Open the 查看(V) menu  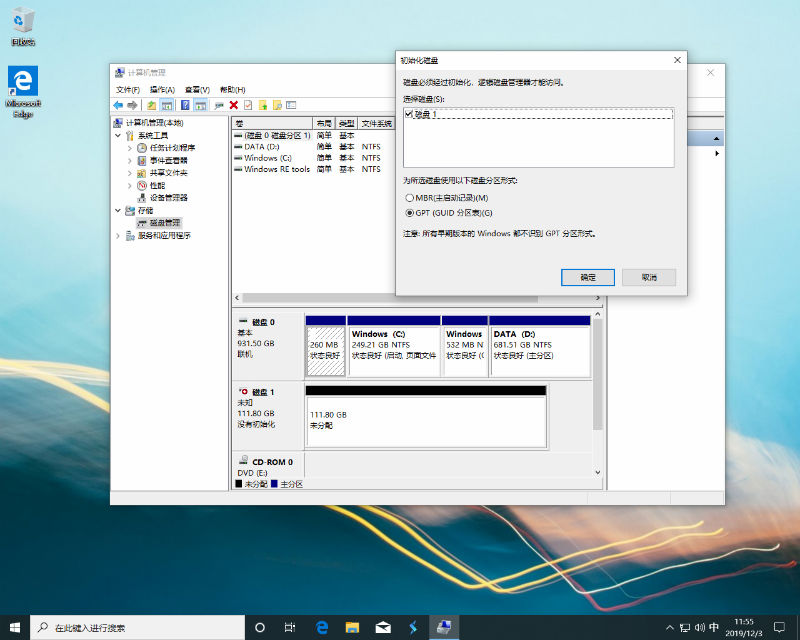pos(197,89)
